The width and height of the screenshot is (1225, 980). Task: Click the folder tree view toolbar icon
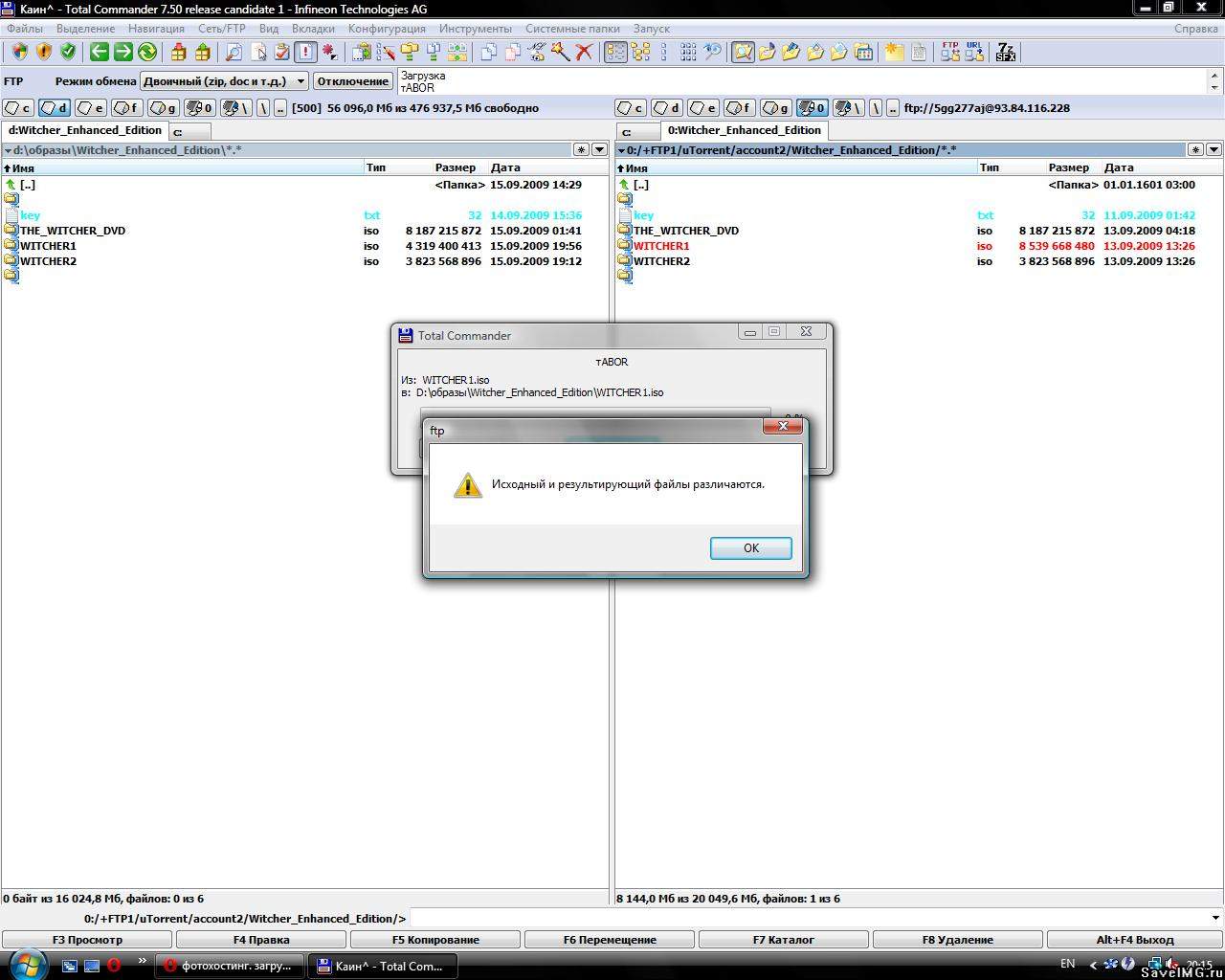(x=640, y=52)
